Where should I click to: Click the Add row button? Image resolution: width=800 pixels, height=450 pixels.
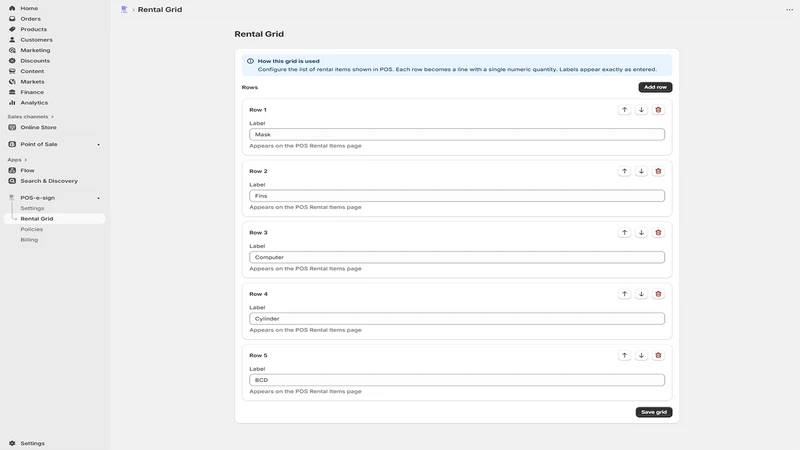[x=655, y=87]
